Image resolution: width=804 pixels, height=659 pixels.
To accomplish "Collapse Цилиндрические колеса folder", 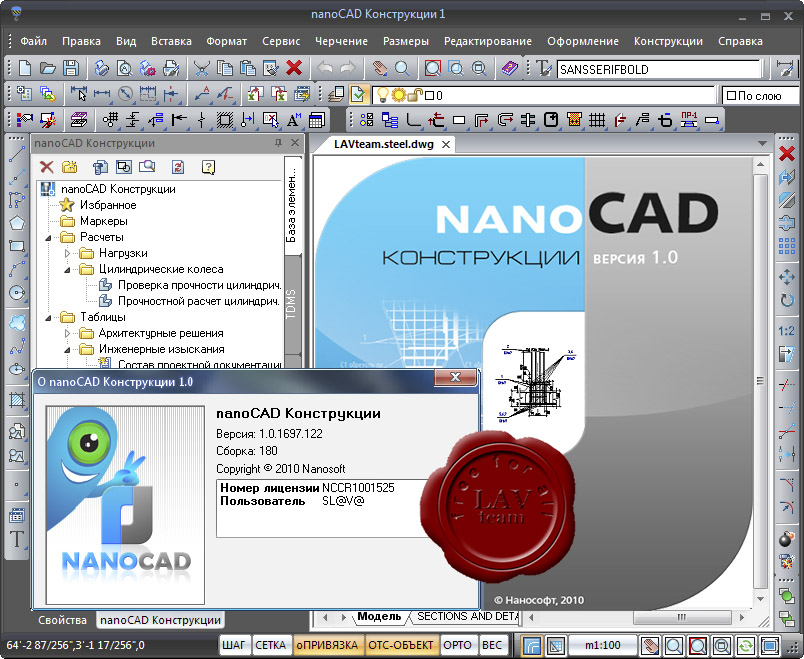I will [67, 269].
